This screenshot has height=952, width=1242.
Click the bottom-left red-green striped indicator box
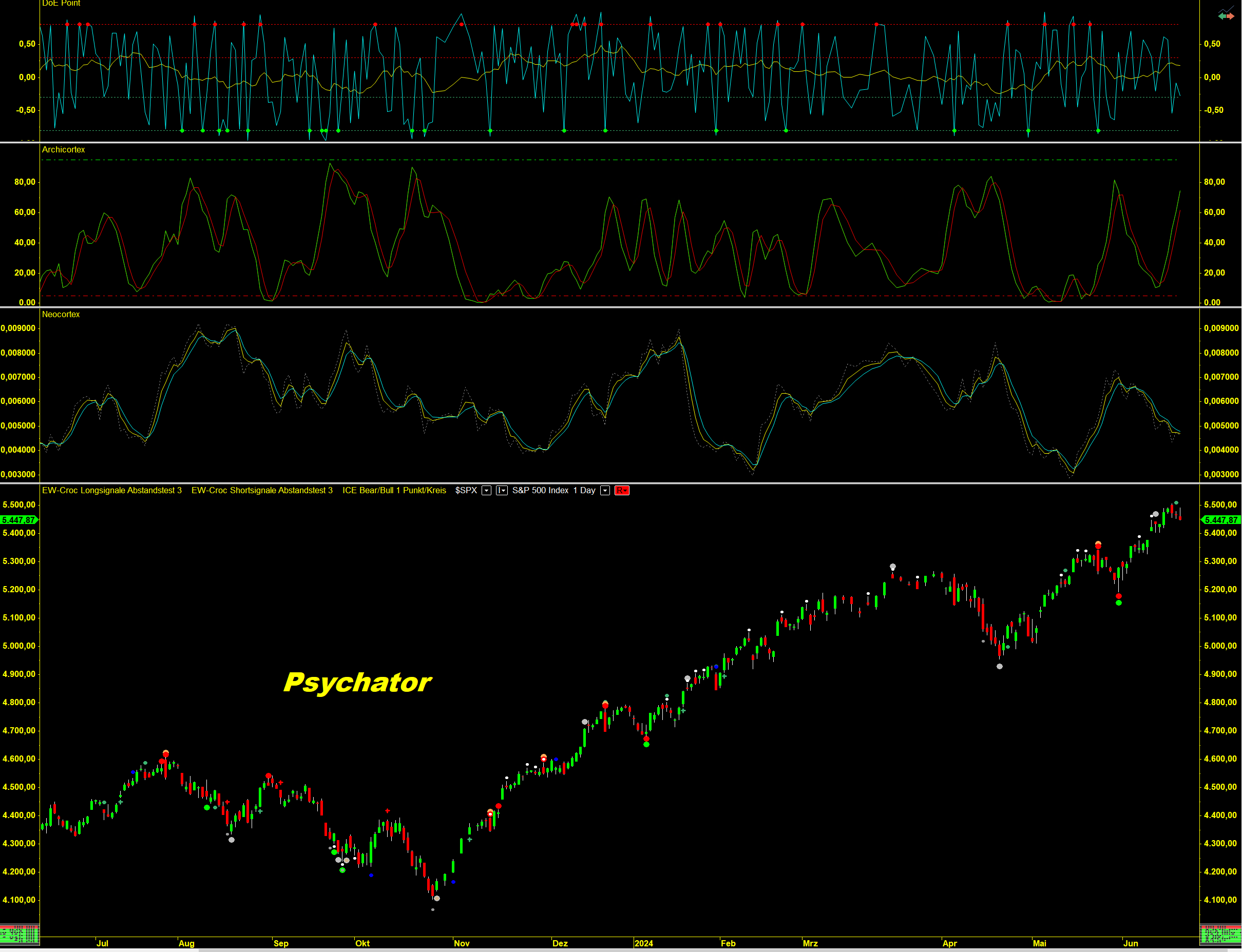coord(20,934)
